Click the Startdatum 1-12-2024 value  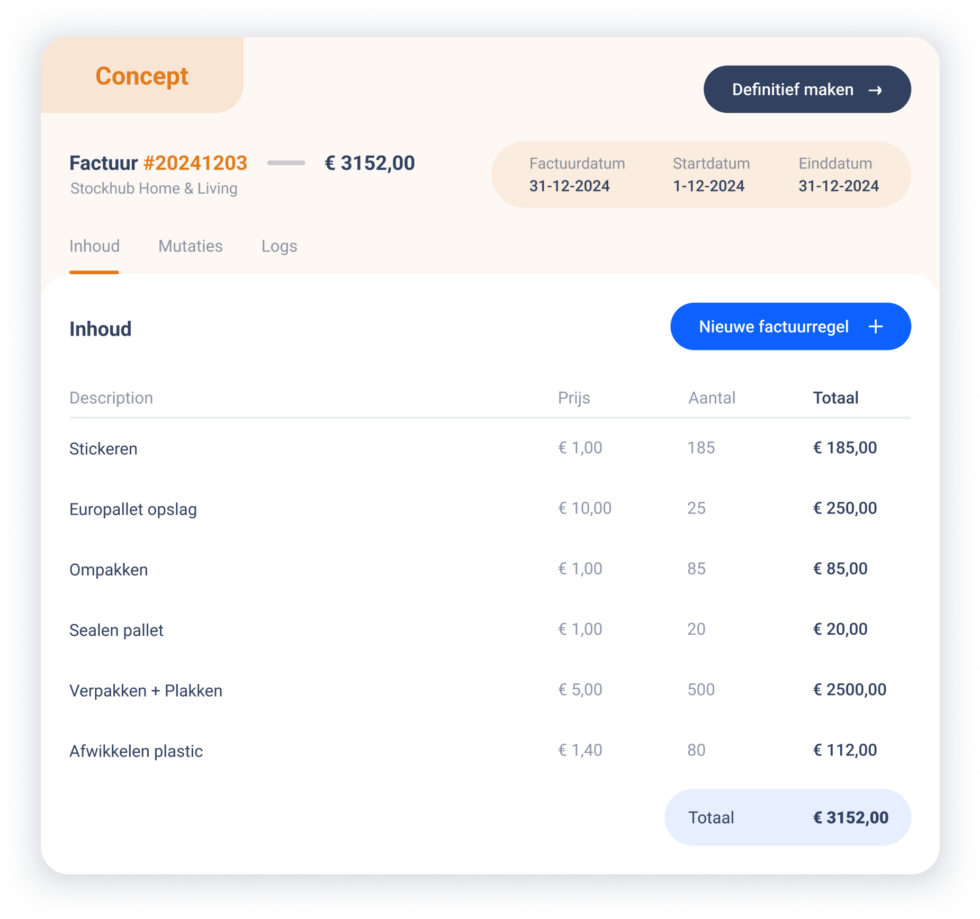pyautogui.click(x=711, y=174)
